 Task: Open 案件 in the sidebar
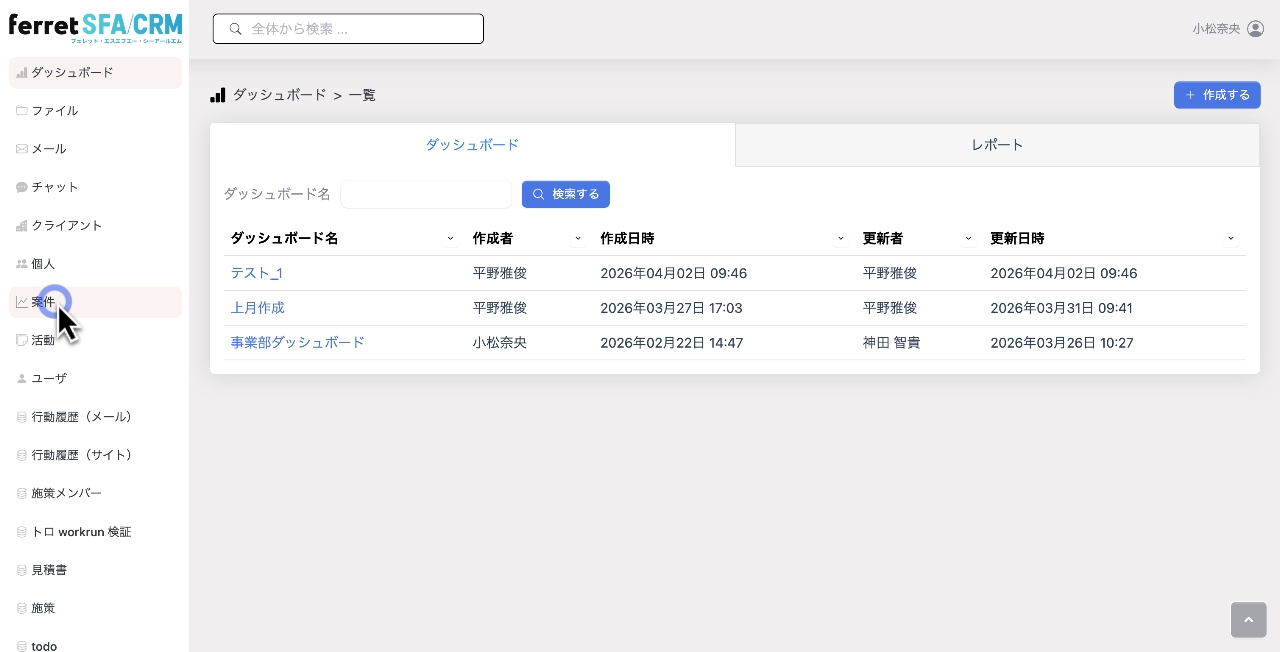pos(95,302)
